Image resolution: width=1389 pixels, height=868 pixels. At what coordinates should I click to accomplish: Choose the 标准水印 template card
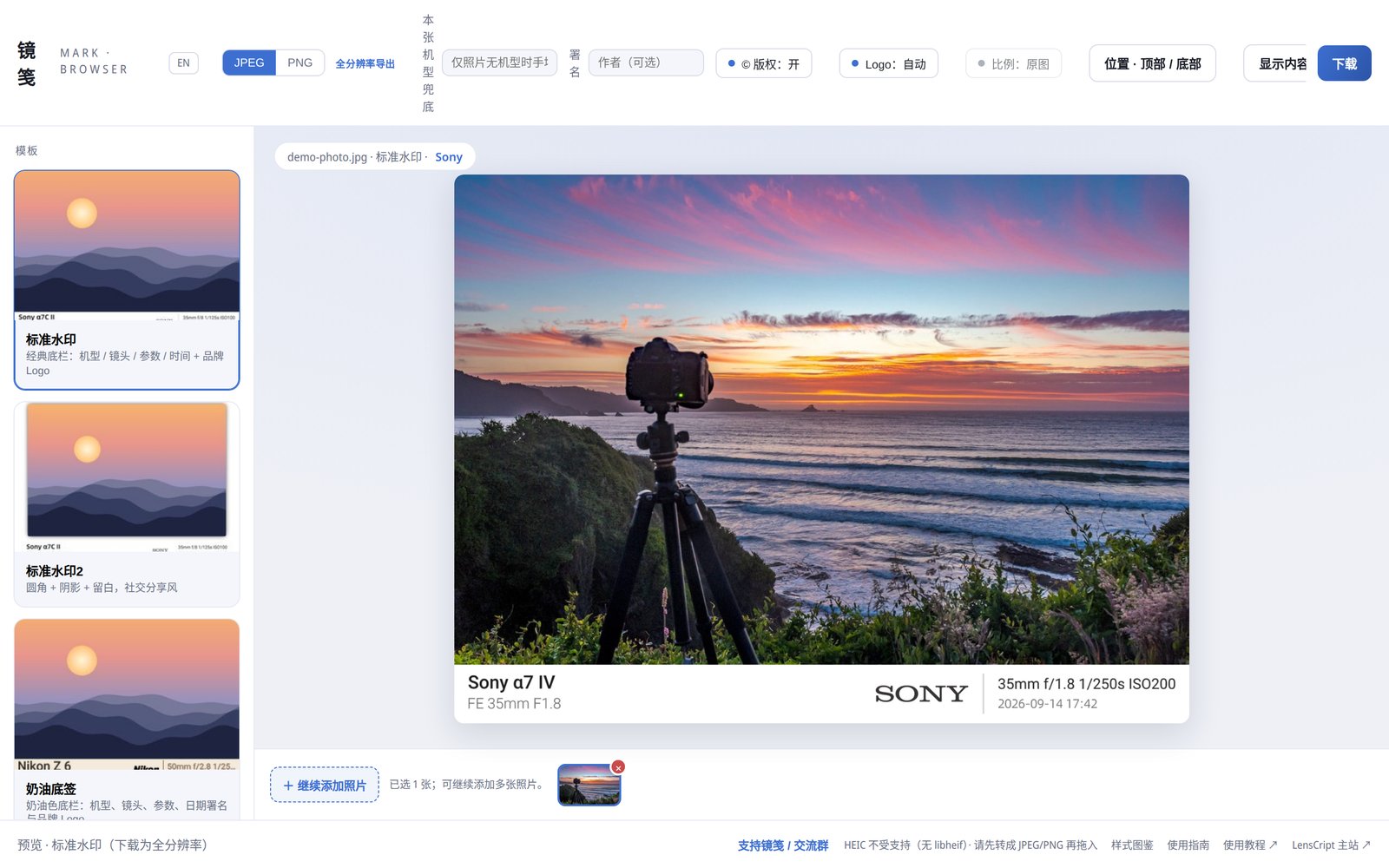click(x=127, y=279)
